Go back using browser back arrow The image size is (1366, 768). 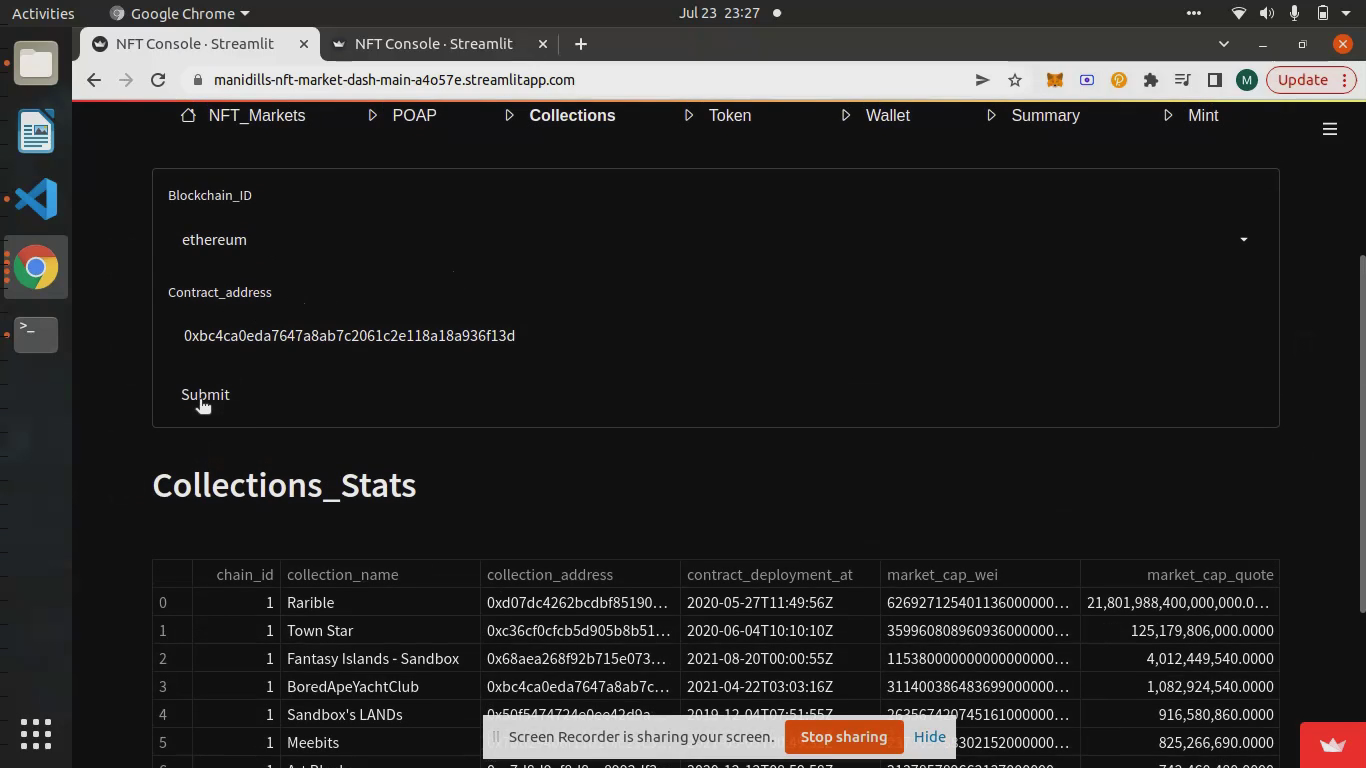pyautogui.click(x=94, y=80)
